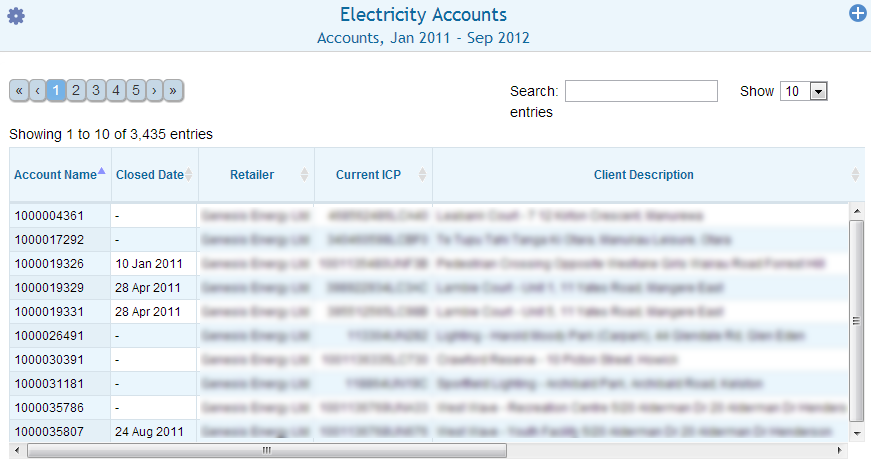Click the blue plus add icon

click(857, 14)
